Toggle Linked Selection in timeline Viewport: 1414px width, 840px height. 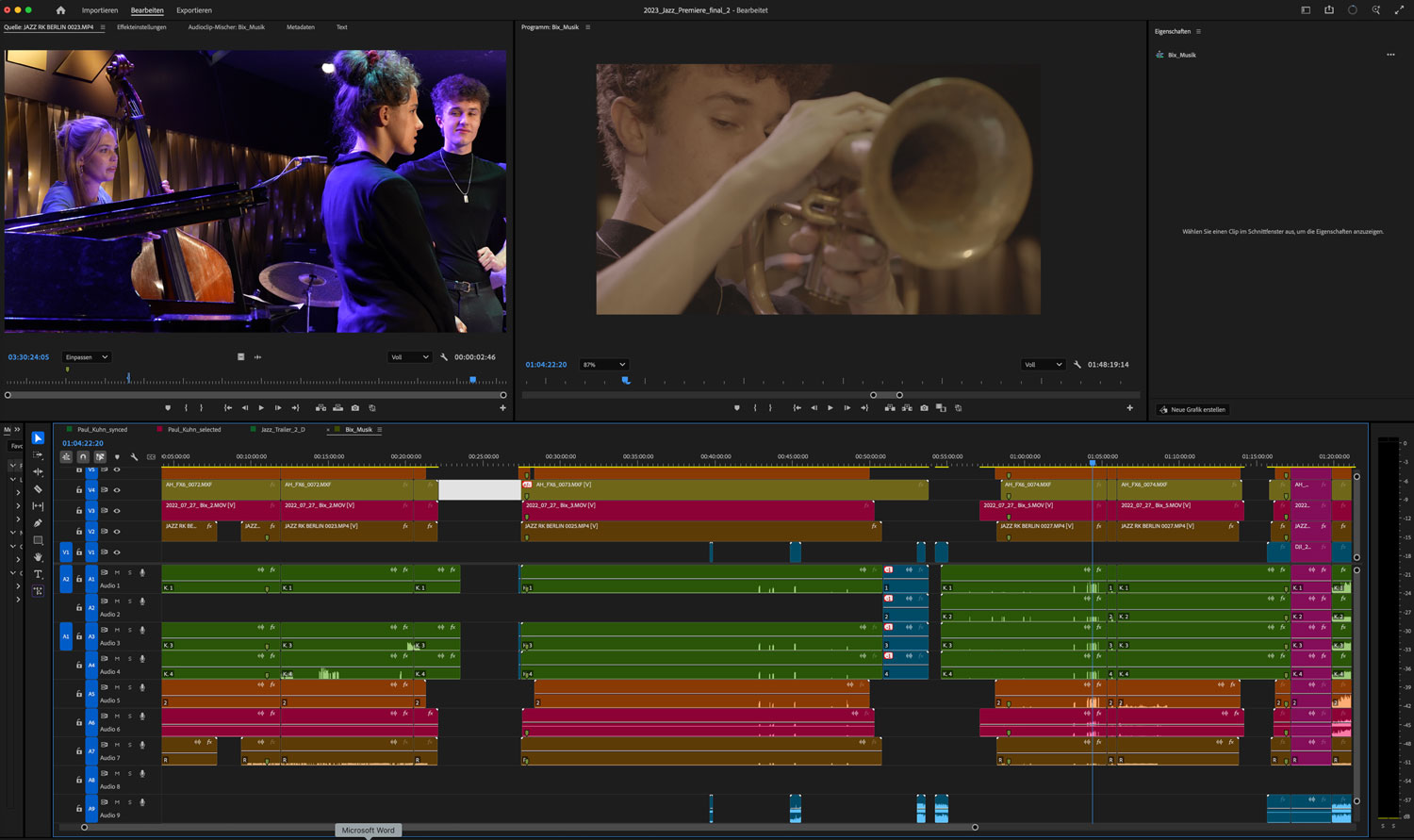coord(100,457)
